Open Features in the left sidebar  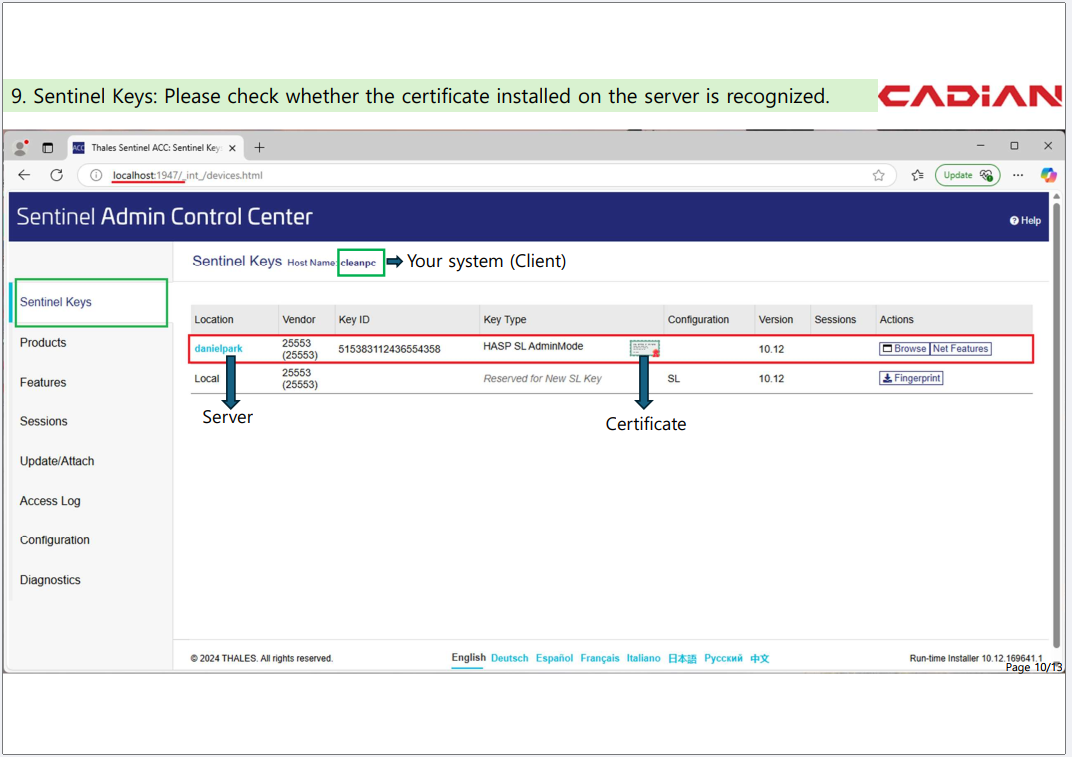pyautogui.click(x=43, y=383)
